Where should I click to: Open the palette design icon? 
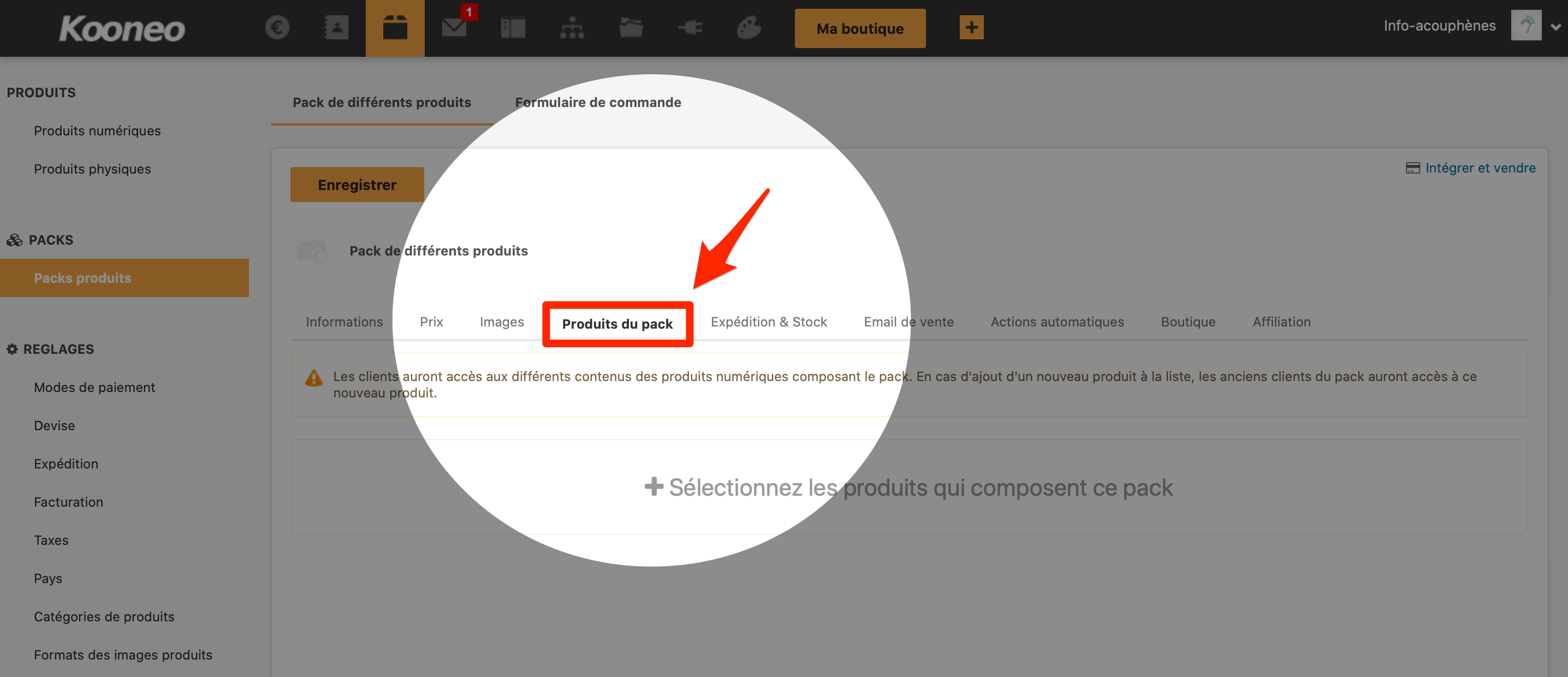click(749, 28)
